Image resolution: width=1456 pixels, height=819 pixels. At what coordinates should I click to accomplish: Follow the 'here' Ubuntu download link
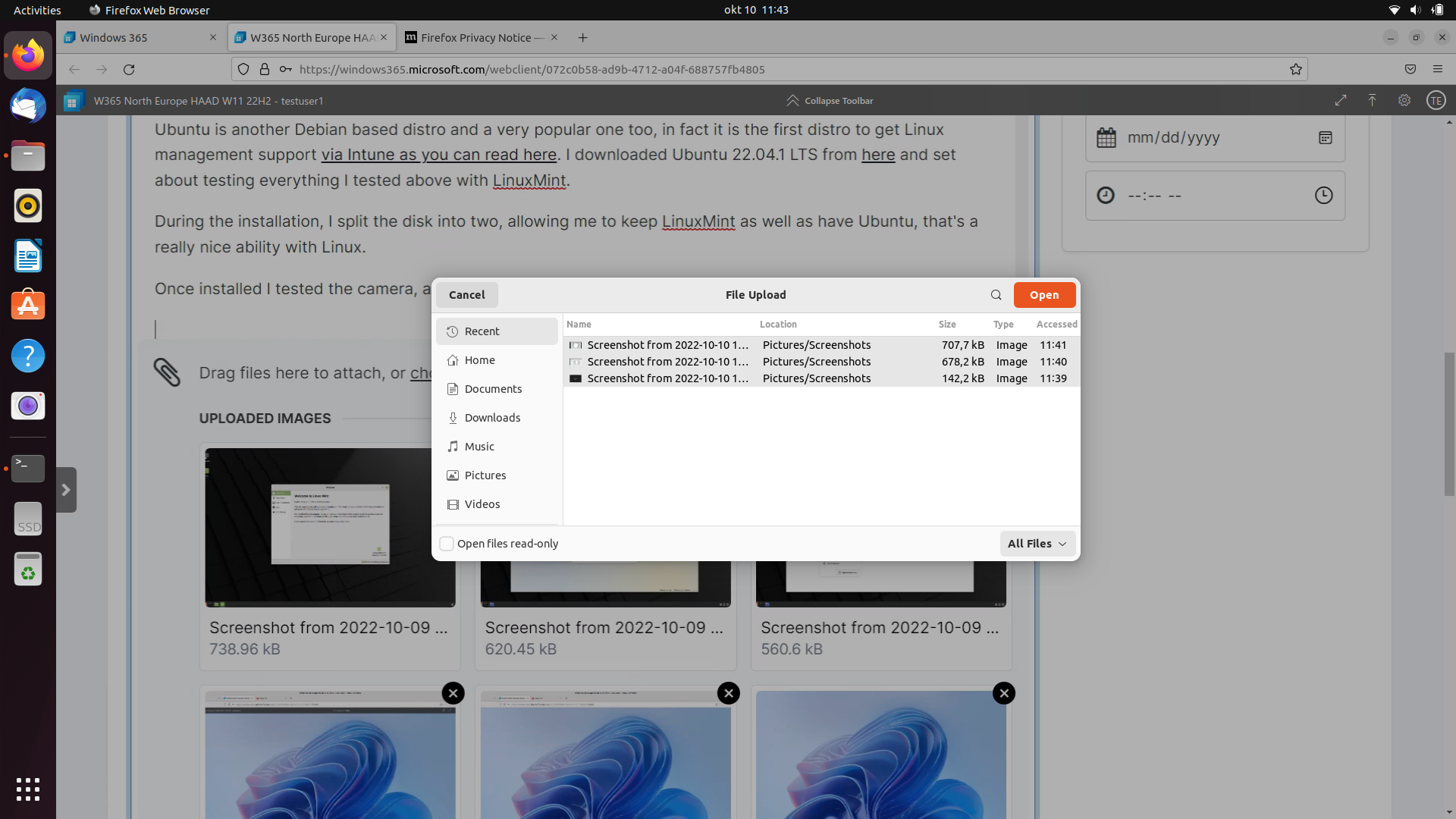click(x=878, y=155)
